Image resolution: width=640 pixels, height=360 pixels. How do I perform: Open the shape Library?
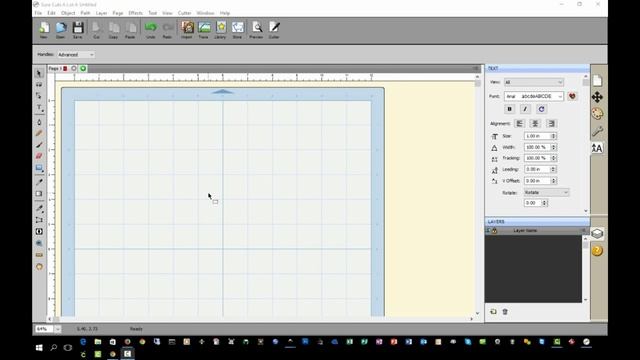(220, 29)
